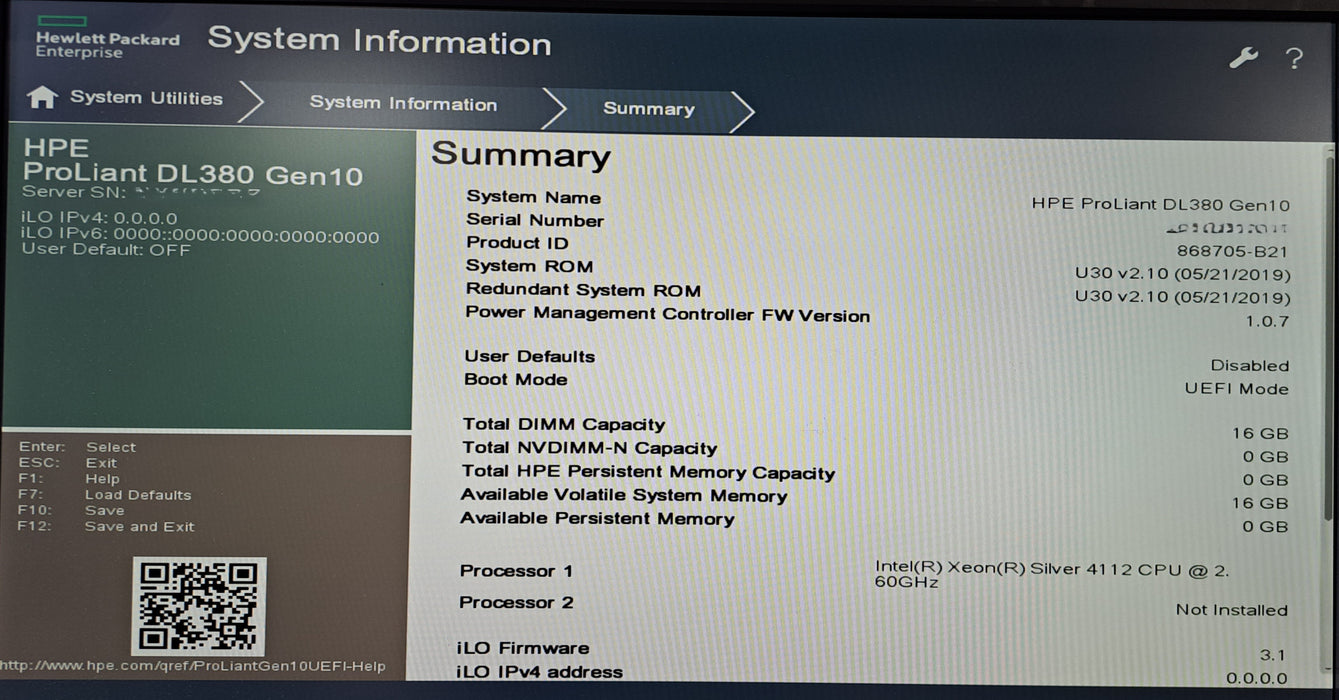
Task: Click the Serial Number label
Action: pos(535,220)
